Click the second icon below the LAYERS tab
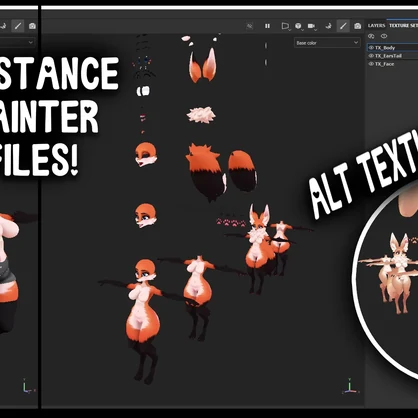The width and height of the screenshot is (418, 418). tap(384, 36)
